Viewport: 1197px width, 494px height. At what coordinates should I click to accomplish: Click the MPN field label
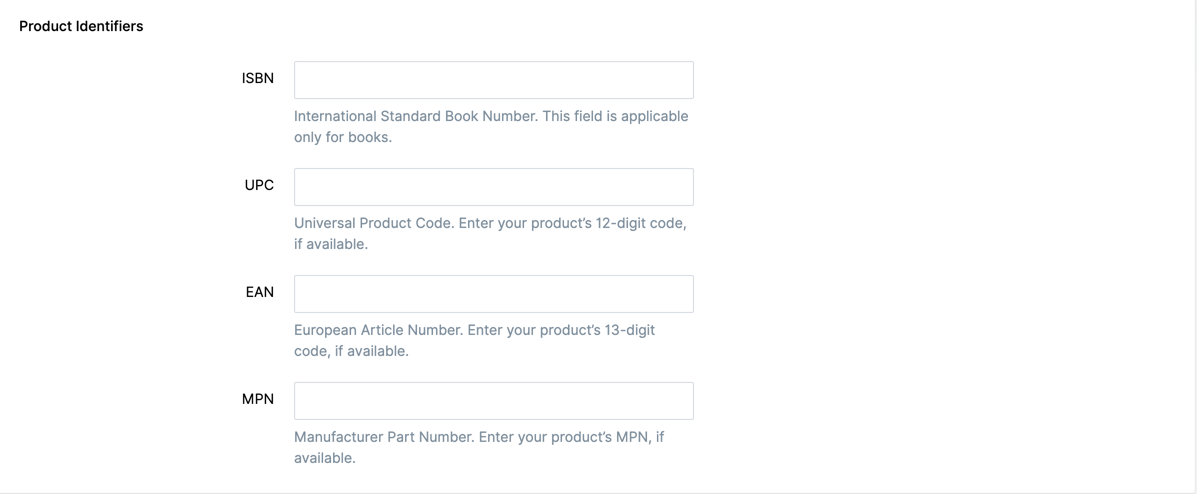[258, 399]
